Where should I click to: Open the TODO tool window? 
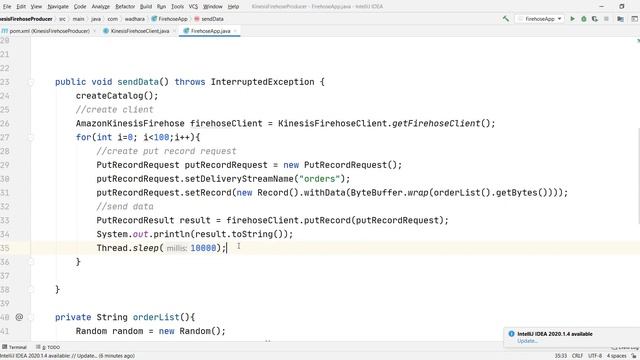(x=48, y=347)
